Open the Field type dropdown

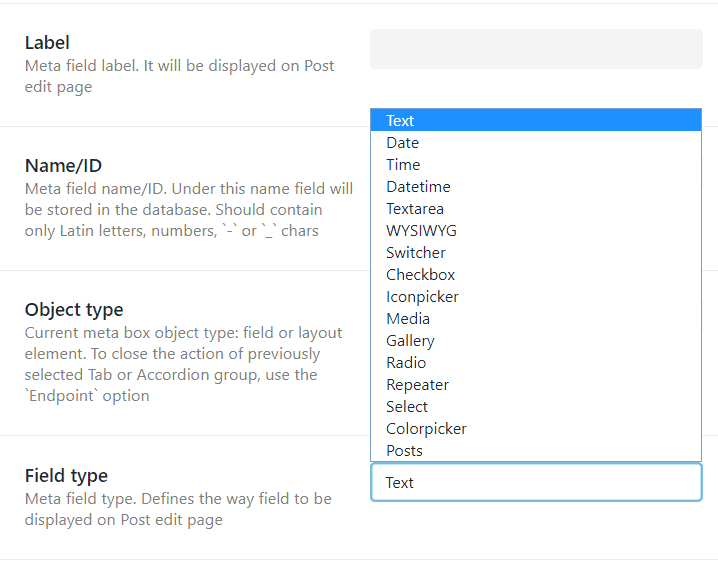pyautogui.click(x=536, y=482)
